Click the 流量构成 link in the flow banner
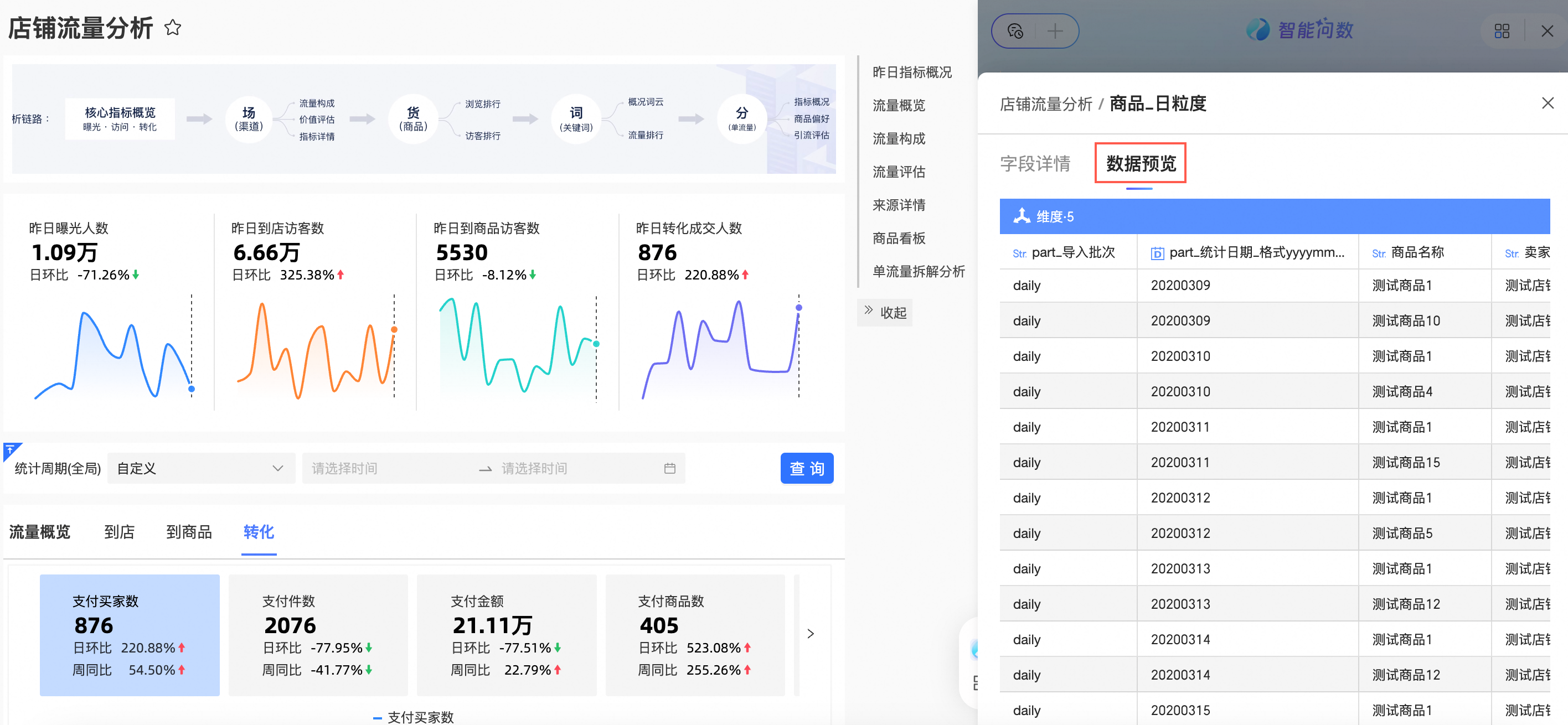Viewport: 1568px width, 725px height. (317, 103)
